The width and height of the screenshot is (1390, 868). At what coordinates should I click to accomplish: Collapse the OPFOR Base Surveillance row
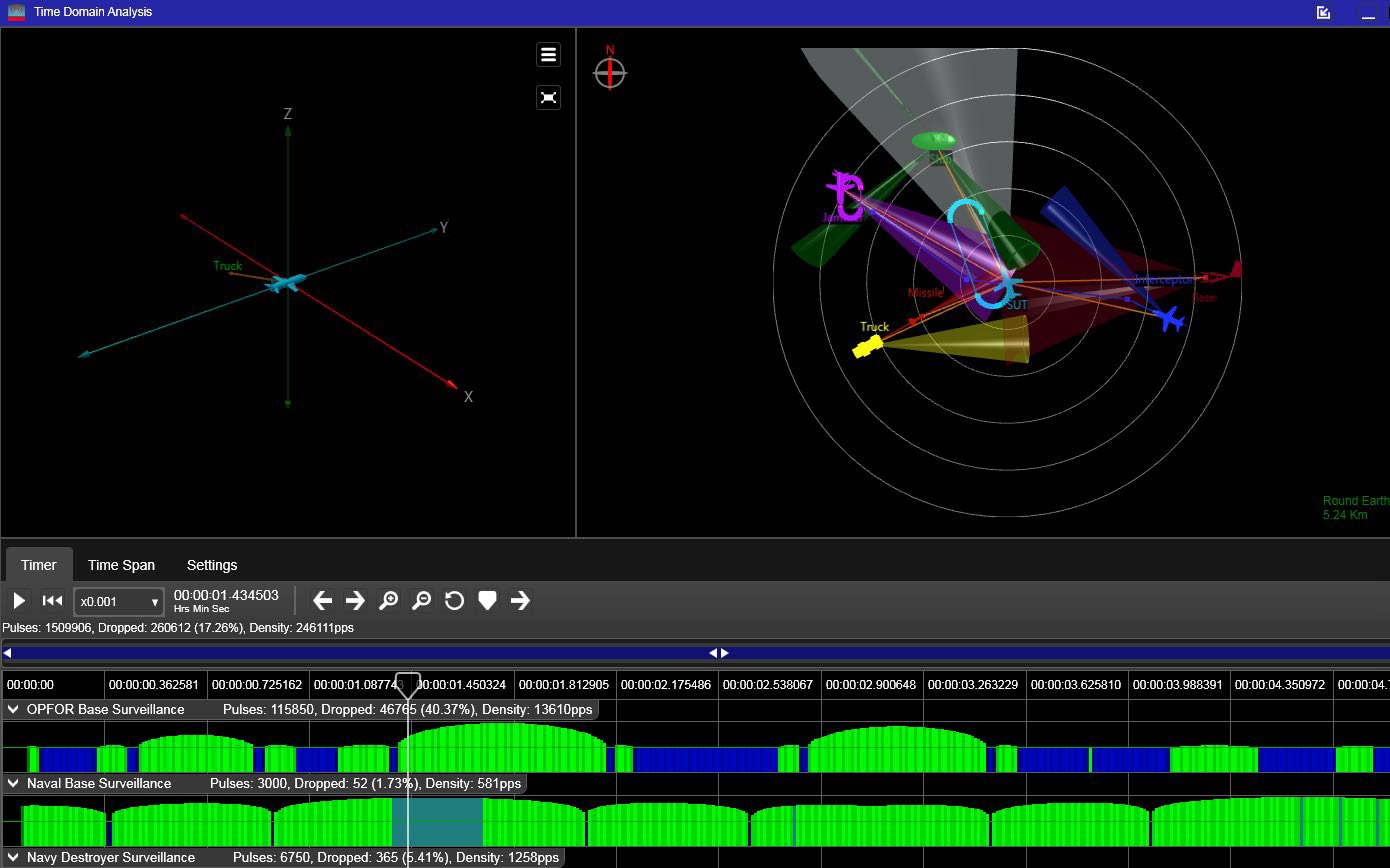click(x=13, y=710)
